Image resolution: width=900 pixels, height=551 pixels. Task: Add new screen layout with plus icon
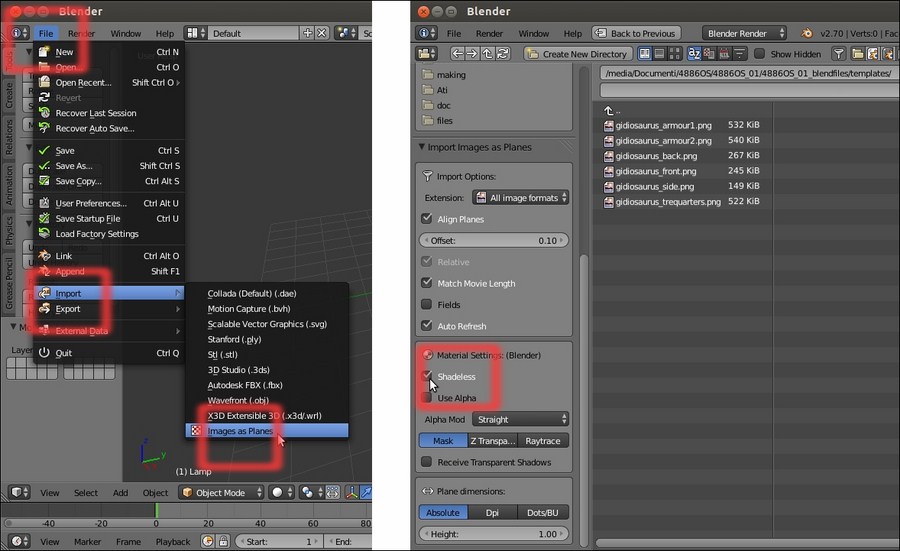coord(308,33)
